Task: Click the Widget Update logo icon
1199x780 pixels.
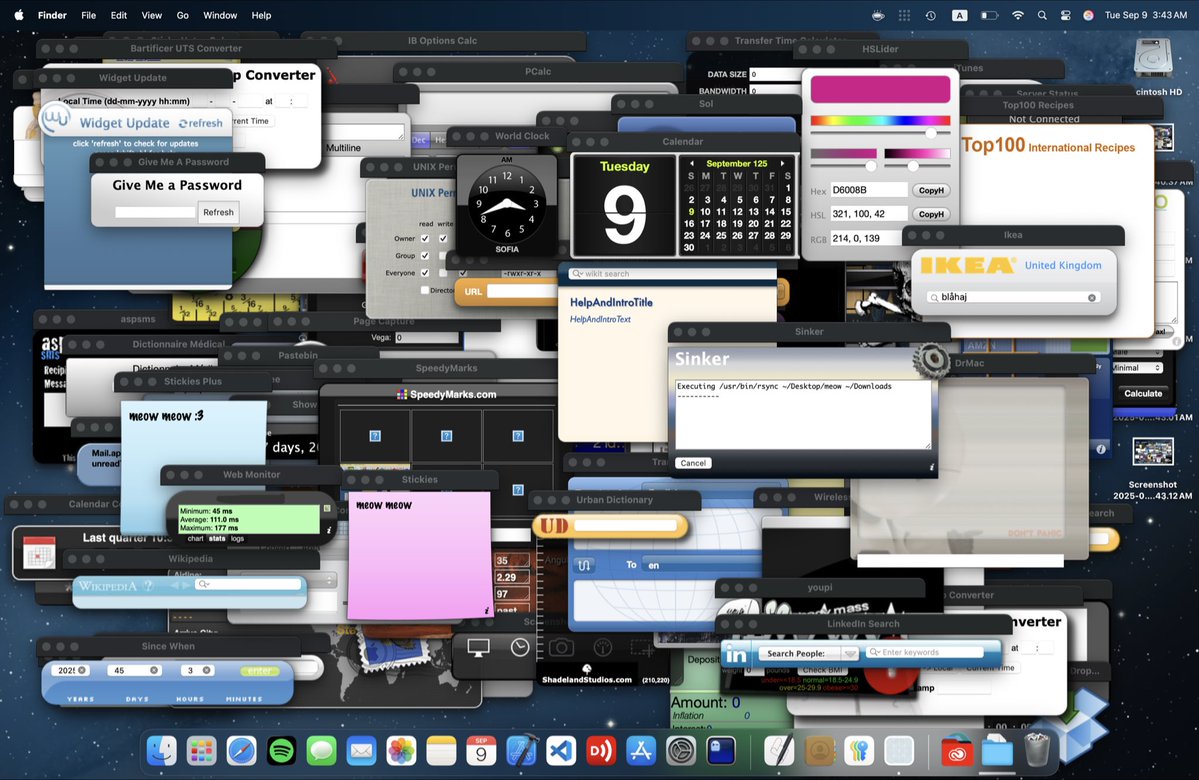Action: pyautogui.click(x=56, y=119)
